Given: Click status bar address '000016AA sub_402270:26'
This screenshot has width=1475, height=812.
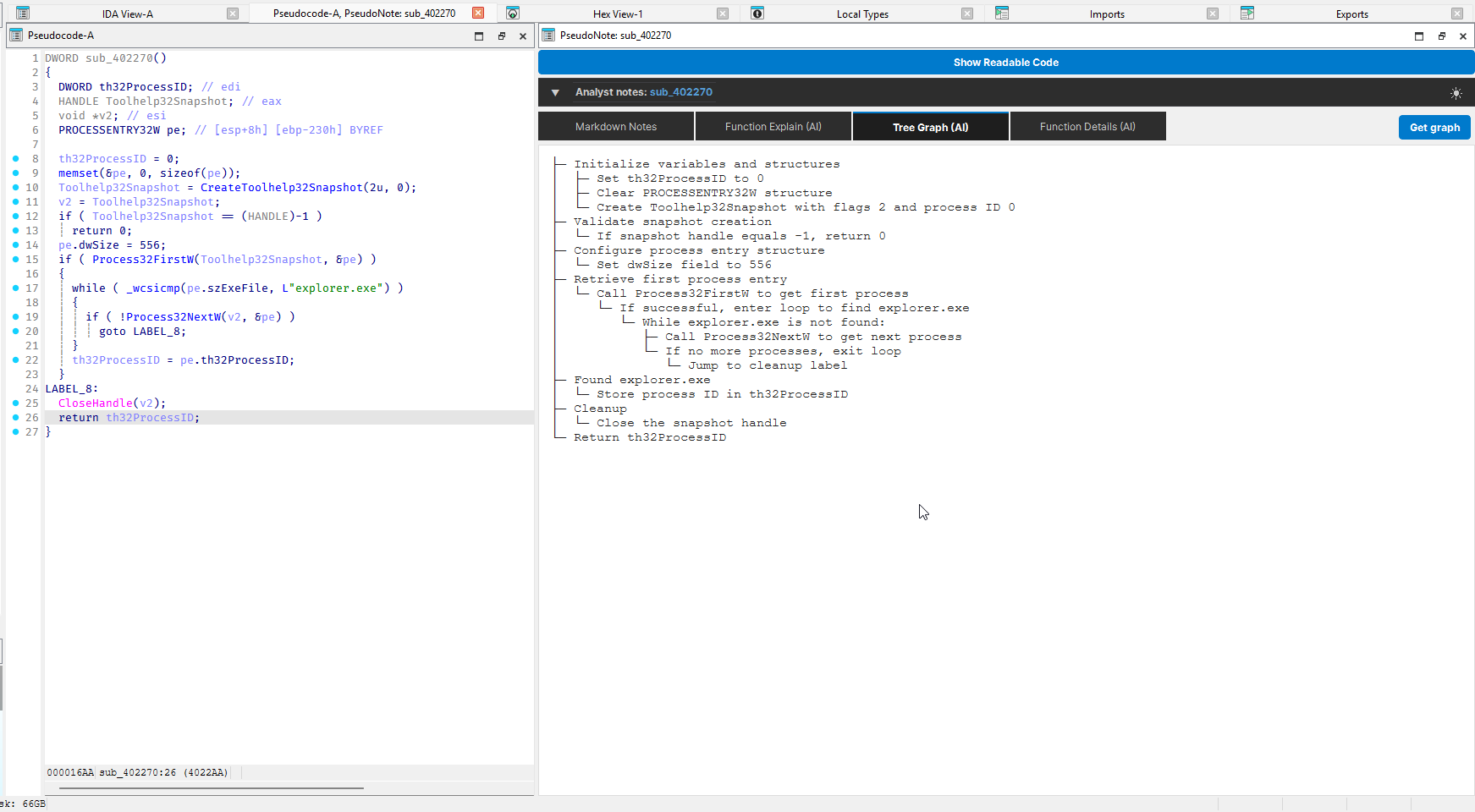Looking at the screenshot, I should tap(137, 772).
